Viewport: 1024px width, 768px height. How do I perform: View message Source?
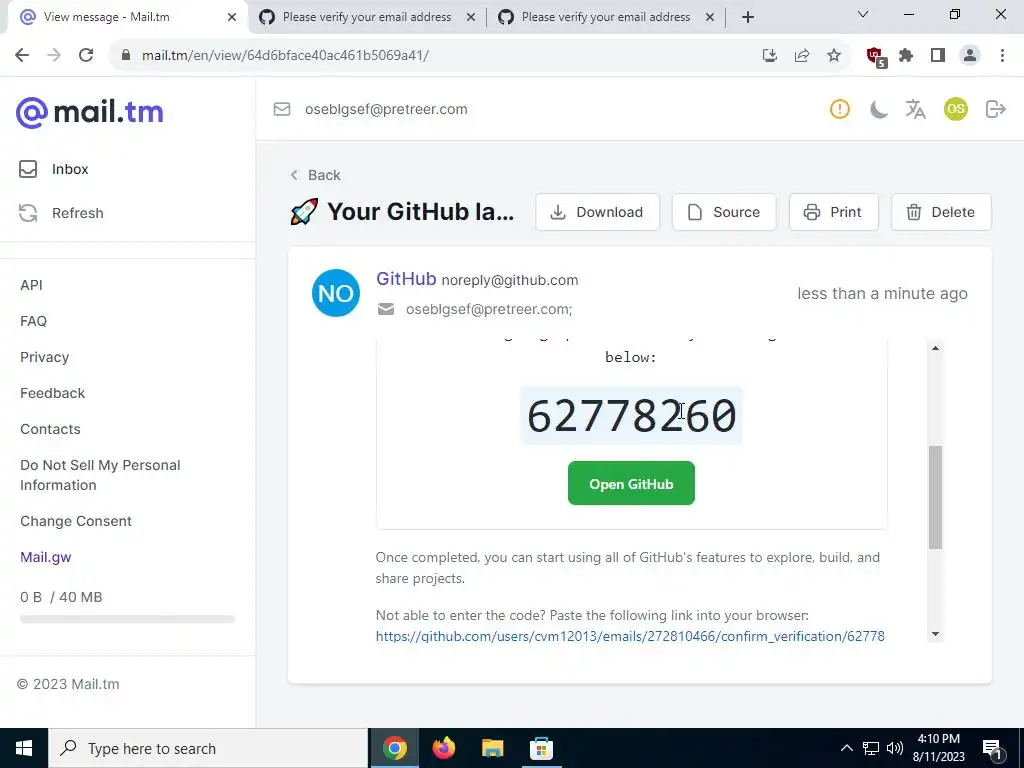pos(724,212)
